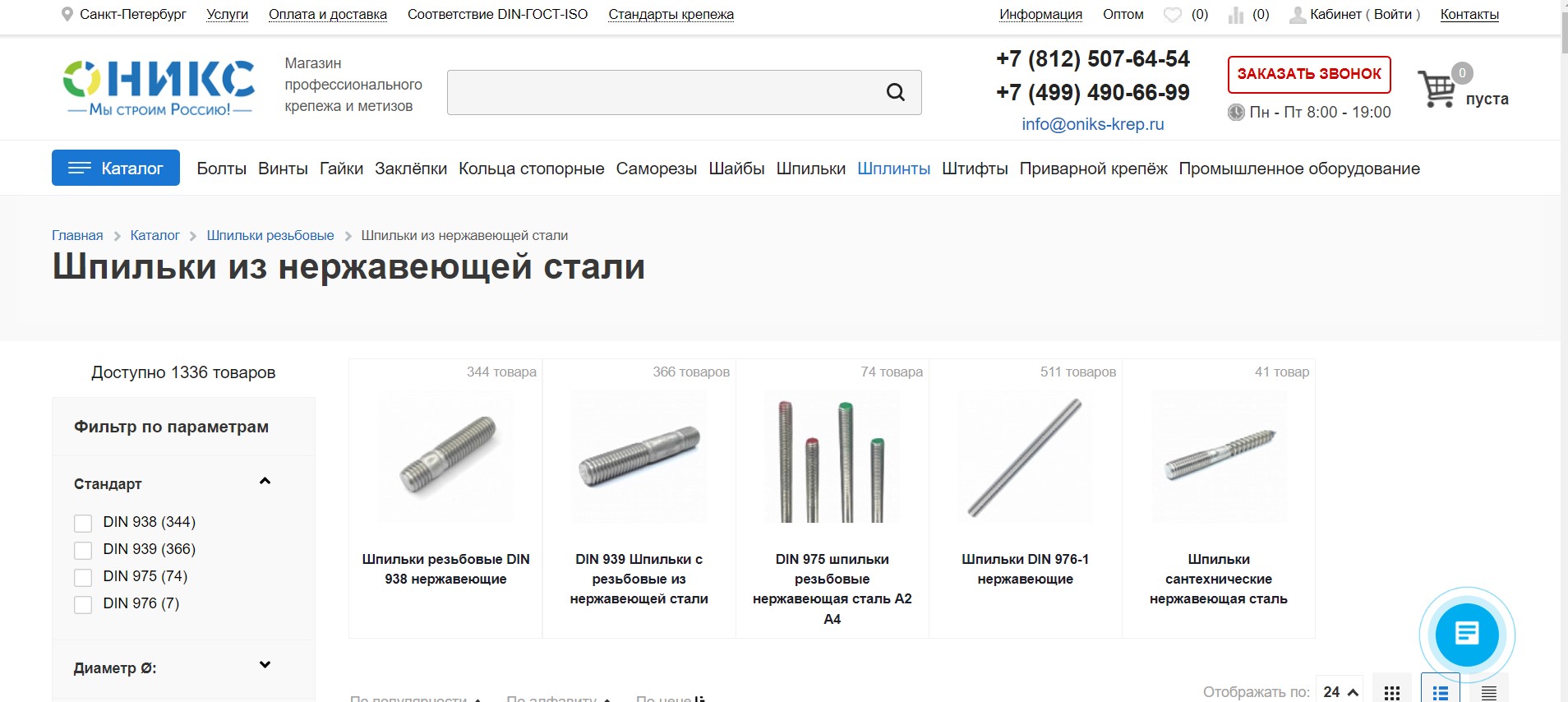Open the Шплинты menu item

click(893, 169)
